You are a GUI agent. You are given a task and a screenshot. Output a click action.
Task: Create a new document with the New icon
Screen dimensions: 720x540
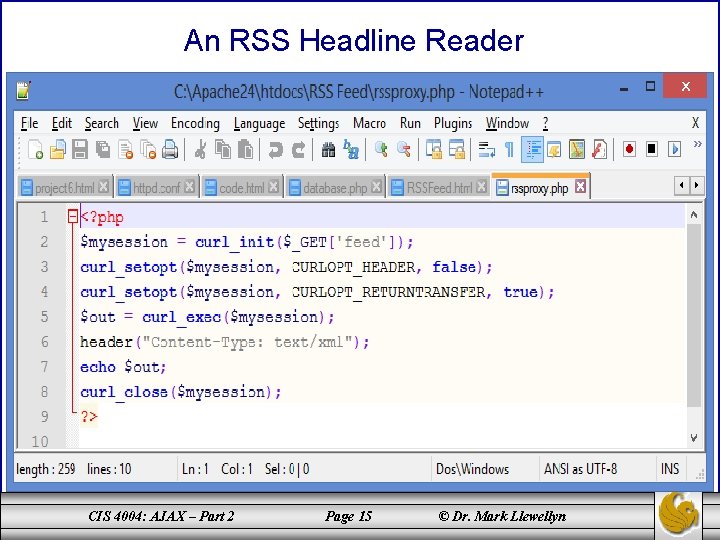35,150
